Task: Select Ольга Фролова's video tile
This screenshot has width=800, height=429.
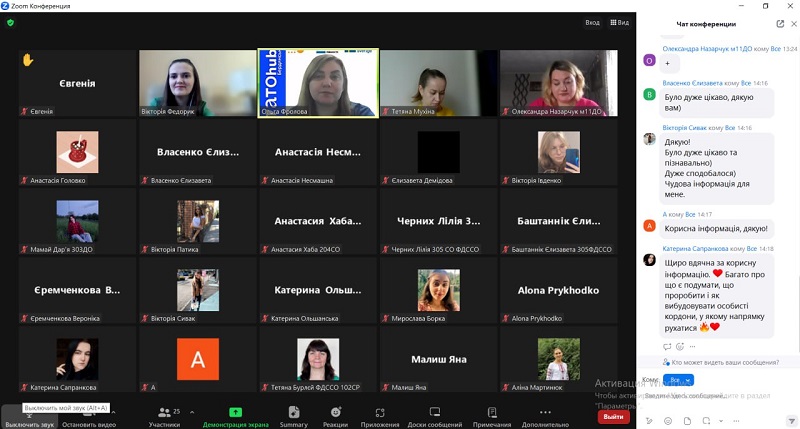Action: point(318,84)
